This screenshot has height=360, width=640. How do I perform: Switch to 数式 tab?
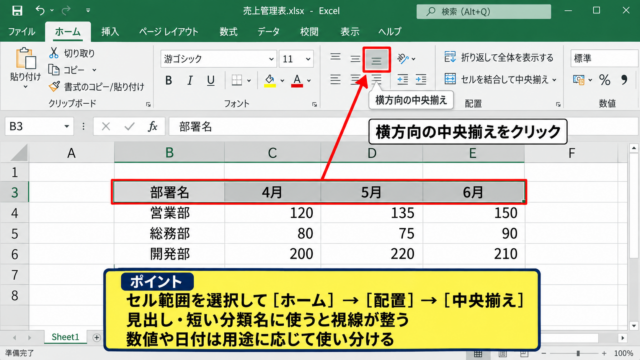tap(228, 31)
